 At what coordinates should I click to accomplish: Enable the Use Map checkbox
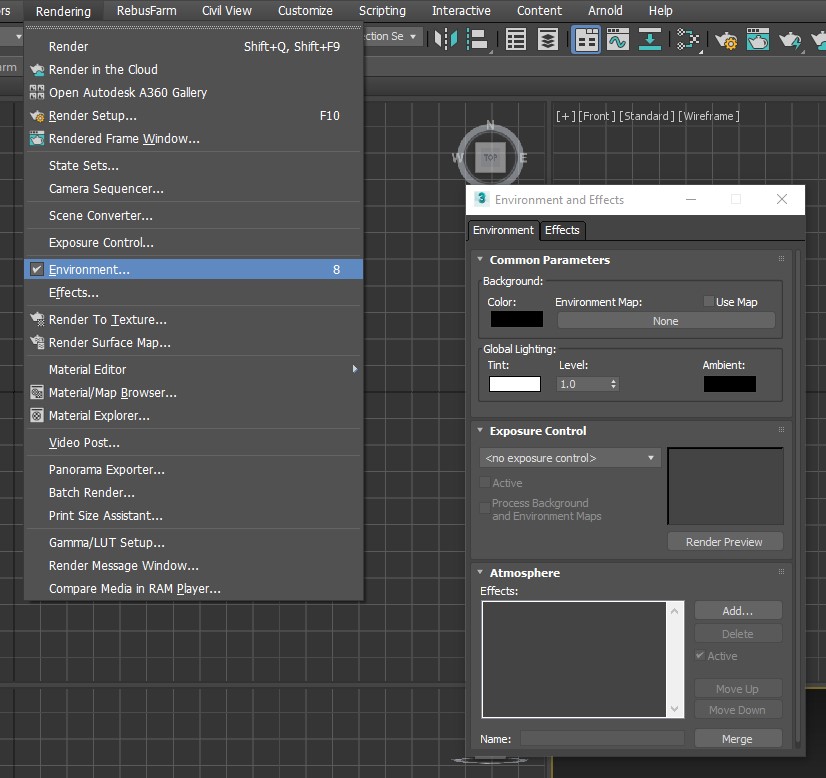(709, 302)
